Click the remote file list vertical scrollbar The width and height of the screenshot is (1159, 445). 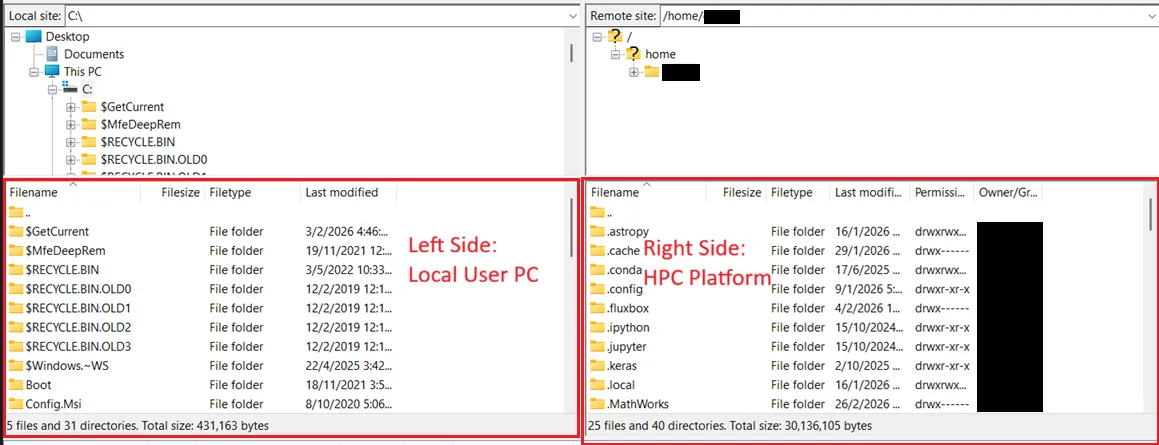pyautogui.click(x=1150, y=216)
